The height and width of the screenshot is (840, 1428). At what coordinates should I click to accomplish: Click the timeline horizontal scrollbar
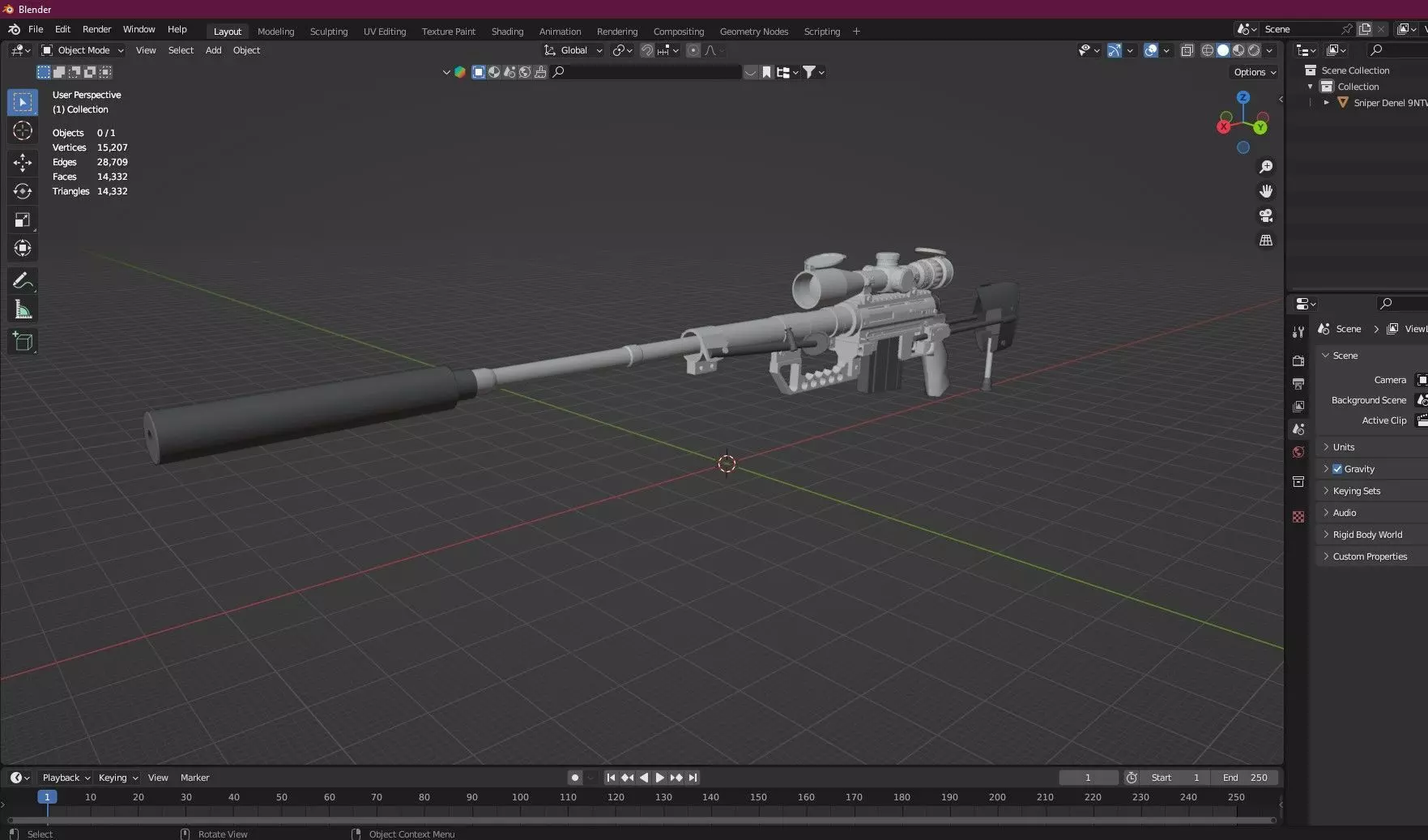pyautogui.click(x=642, y=820)
